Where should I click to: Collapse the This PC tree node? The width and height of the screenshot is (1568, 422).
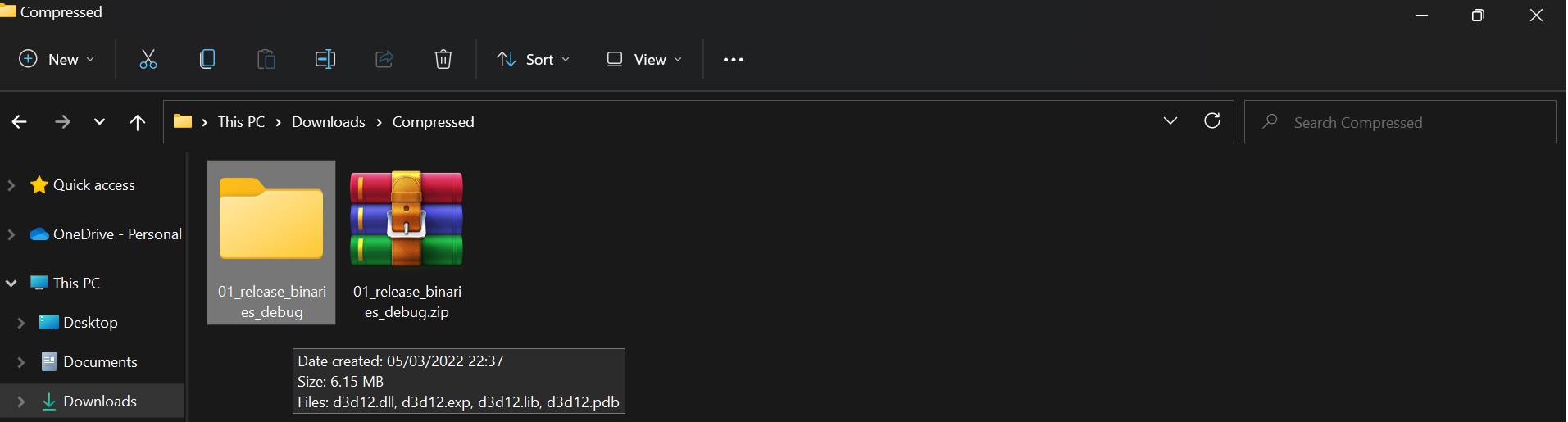coord(11,284)
